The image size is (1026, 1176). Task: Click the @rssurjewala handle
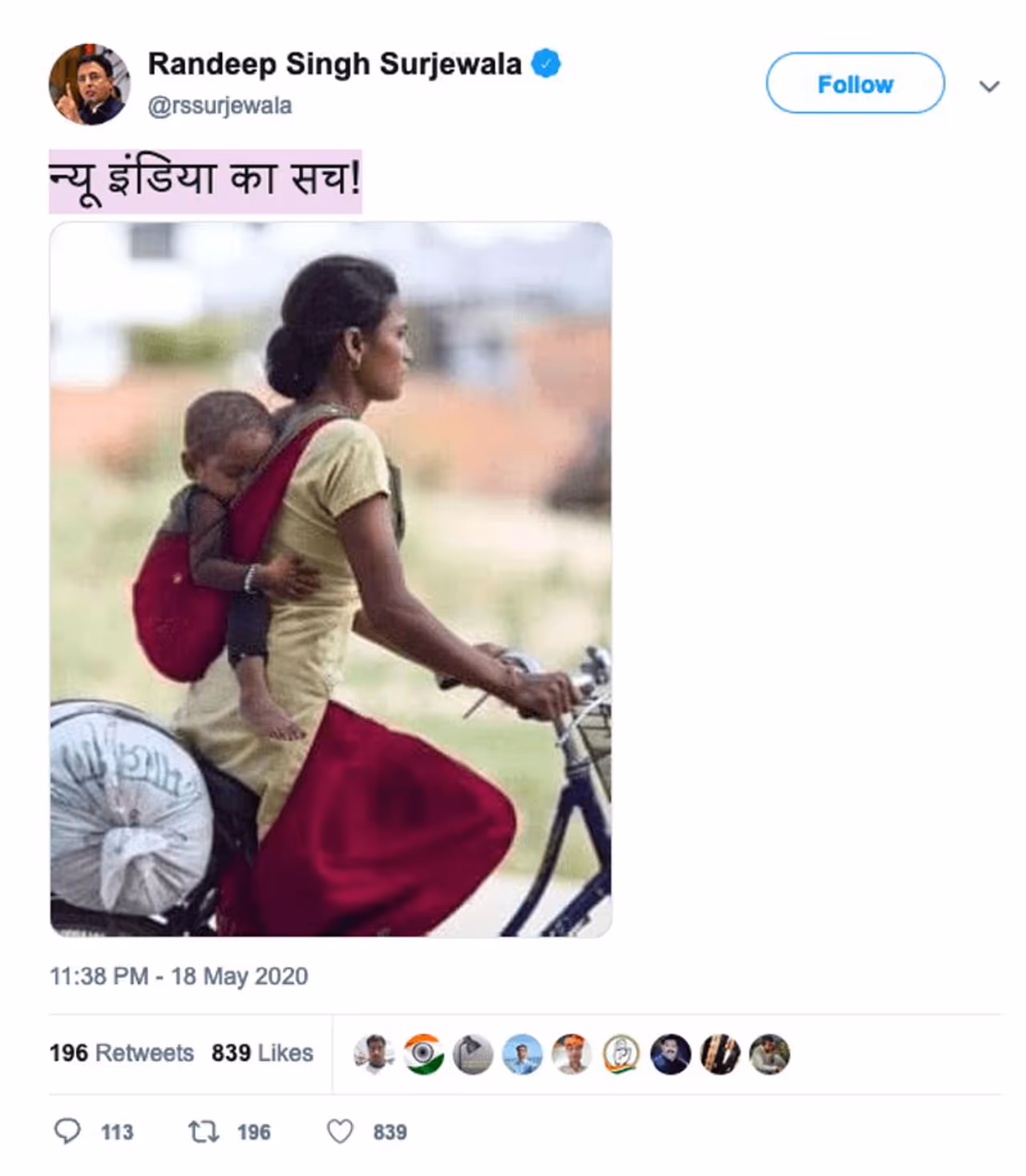(x=220, y=106)
